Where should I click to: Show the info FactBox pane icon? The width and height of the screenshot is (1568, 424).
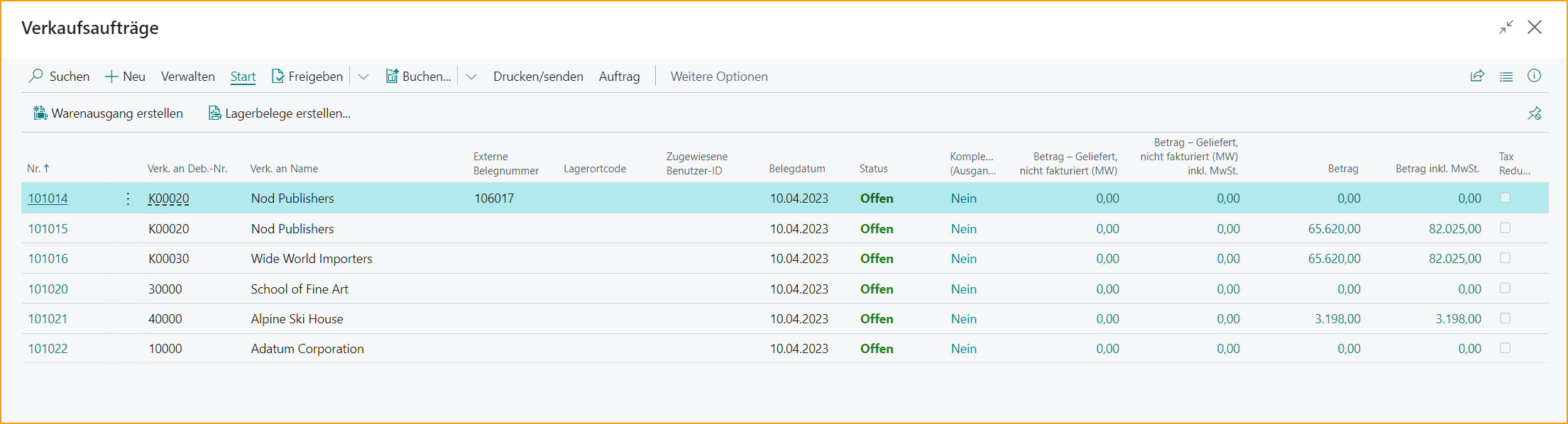(1534, 76)
